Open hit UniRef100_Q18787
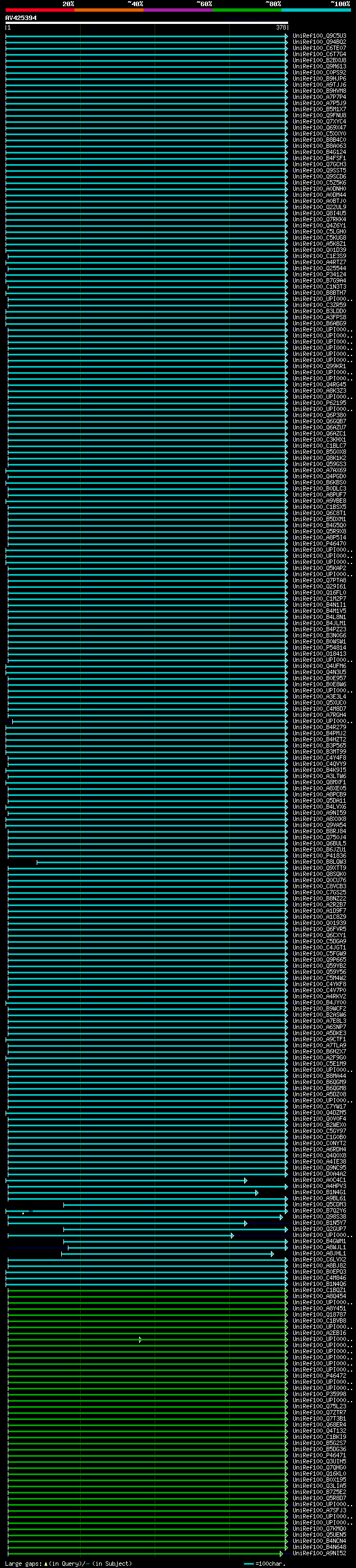The width and height of the screenshot is (356, 1568). coord(319,1315)
